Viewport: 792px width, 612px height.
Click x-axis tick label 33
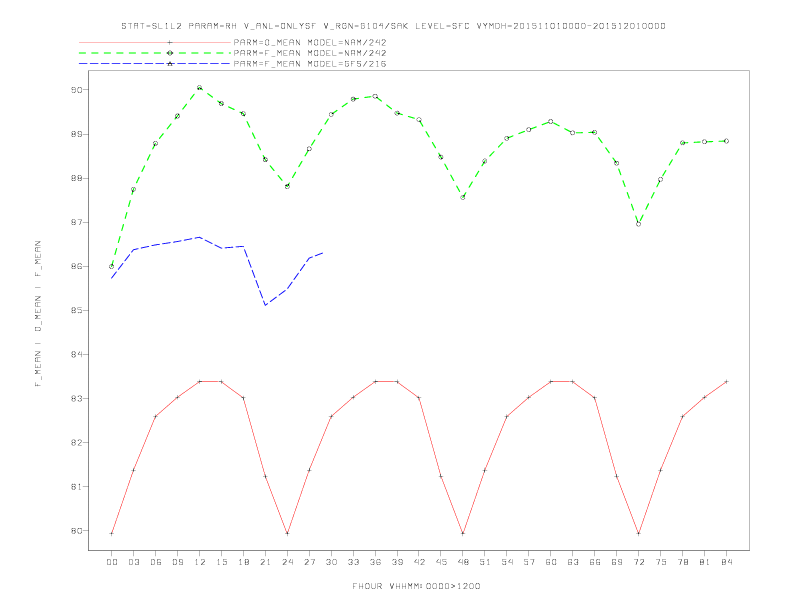pyautogui.click(x=353, y=562)
